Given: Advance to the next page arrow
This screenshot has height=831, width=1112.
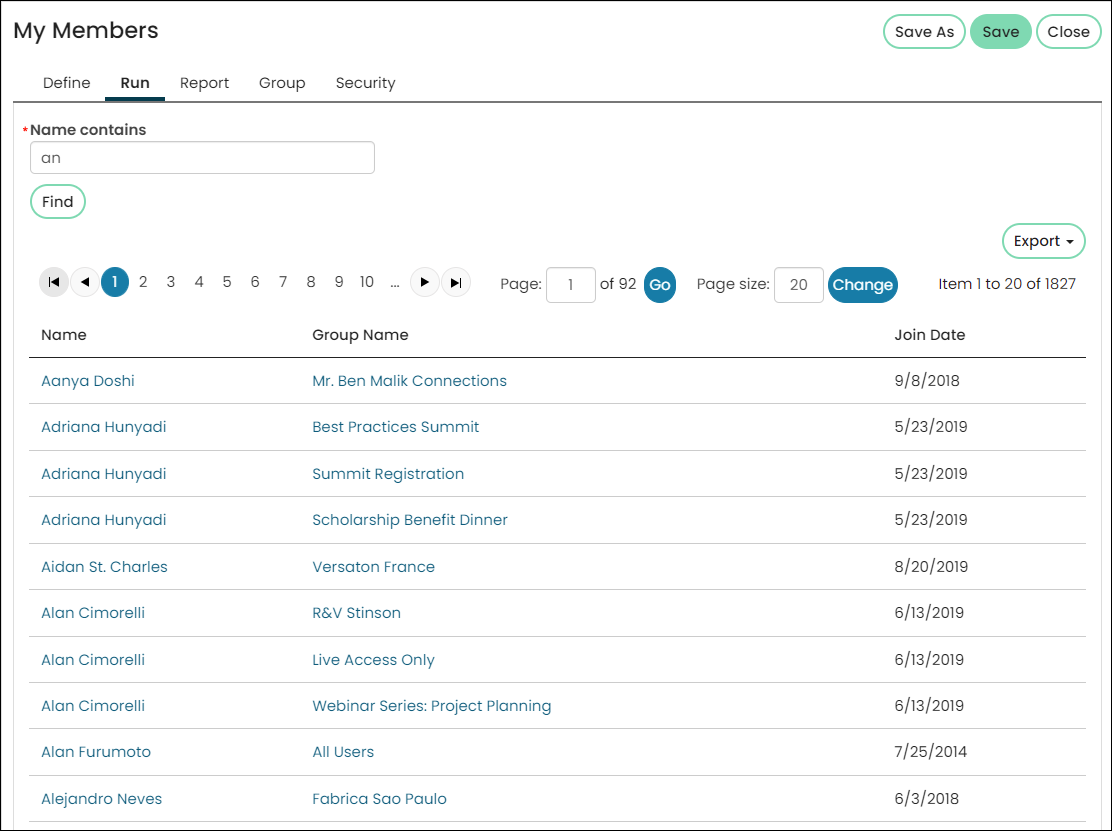Looking at the screenshot, I should tap(425, 282).
